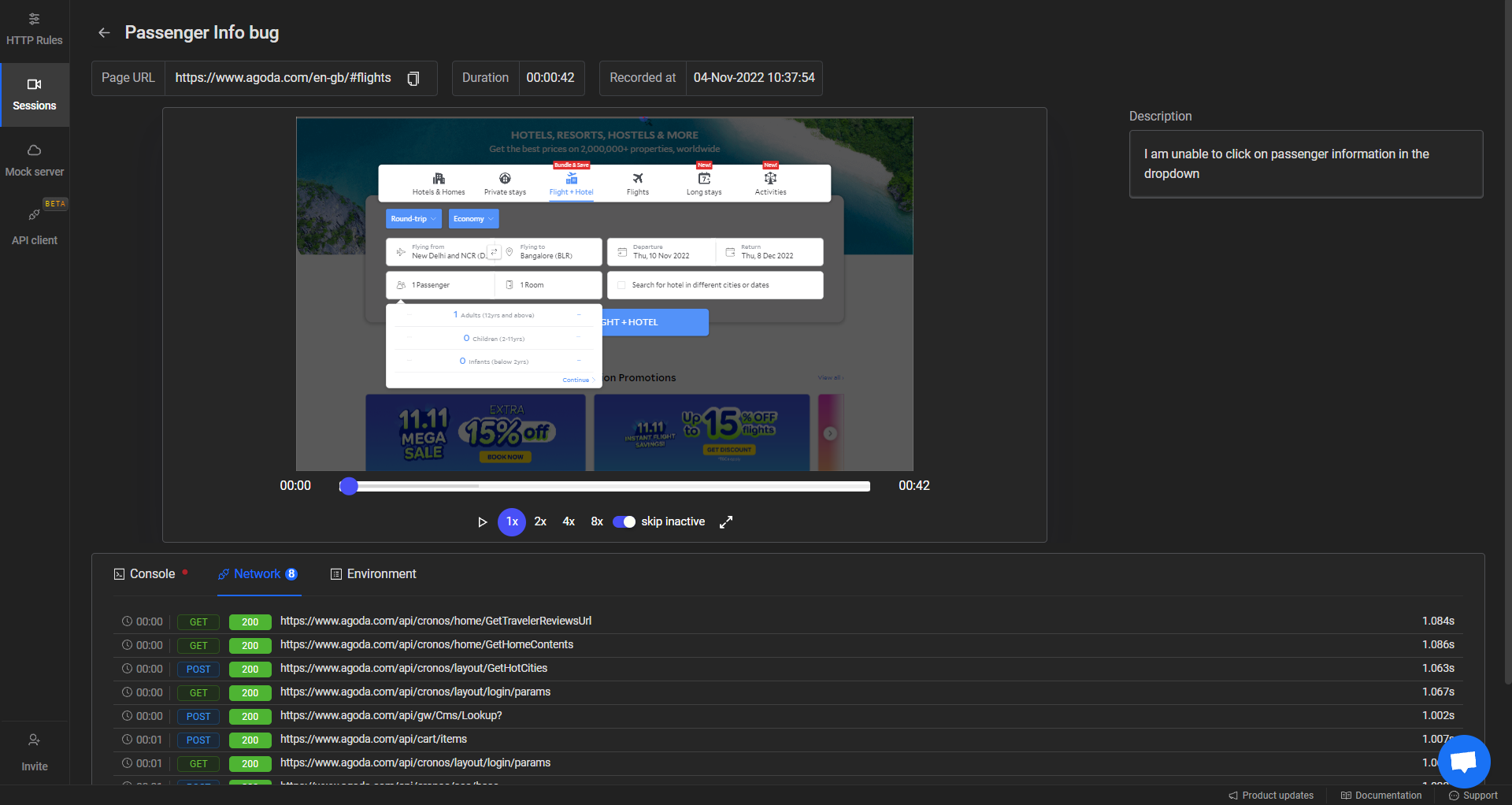The width and height of the screenshot is (1512, 805).
Task: Copy the page URL
Action: coord(413,78)
